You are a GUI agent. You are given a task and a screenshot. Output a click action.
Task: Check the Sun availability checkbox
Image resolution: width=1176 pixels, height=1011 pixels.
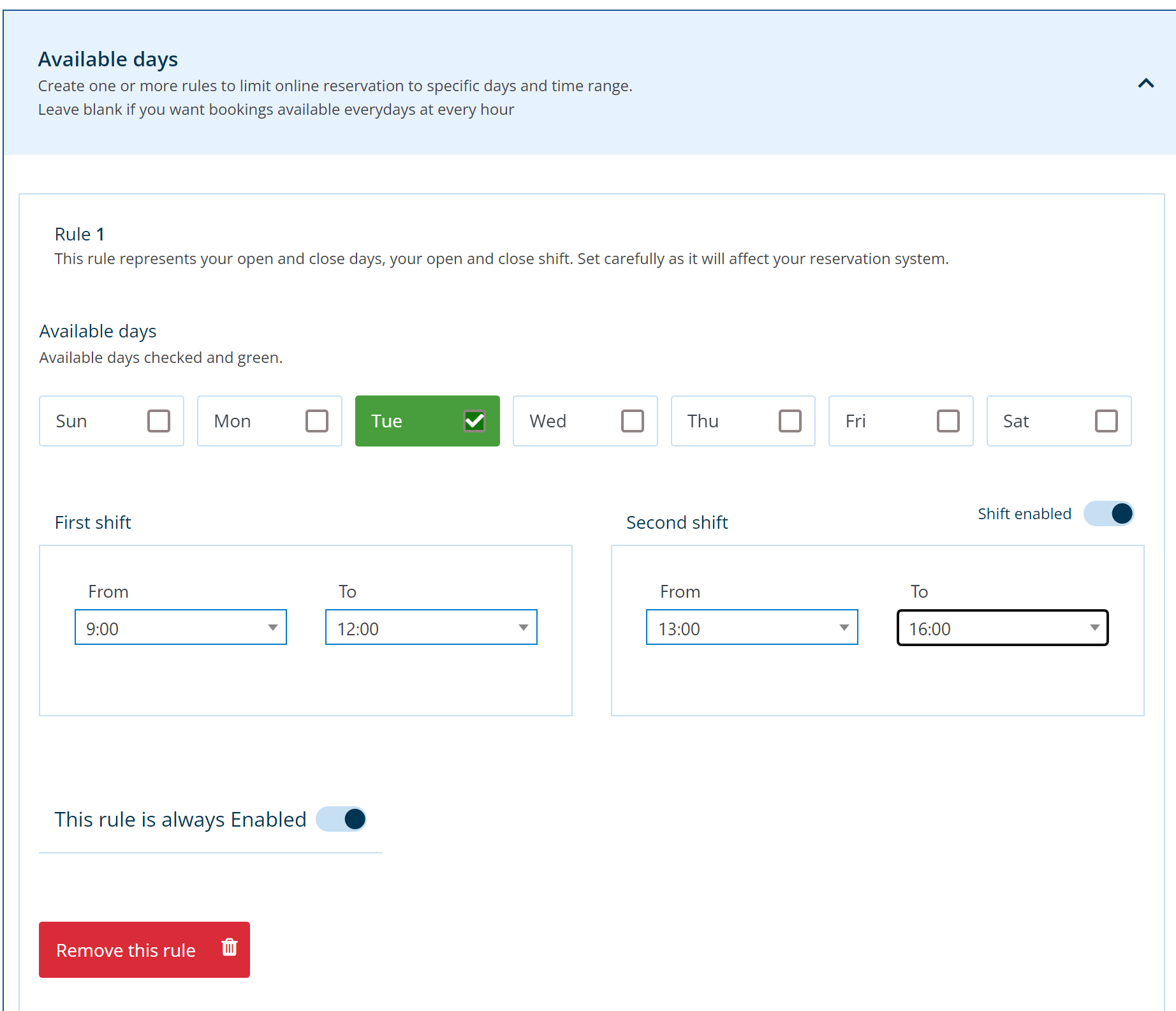coord(159,421)
